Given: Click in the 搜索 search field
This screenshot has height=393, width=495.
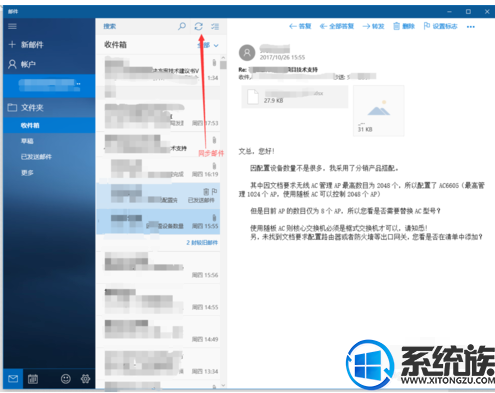Looking at the screenshot, I should point(138,26).
